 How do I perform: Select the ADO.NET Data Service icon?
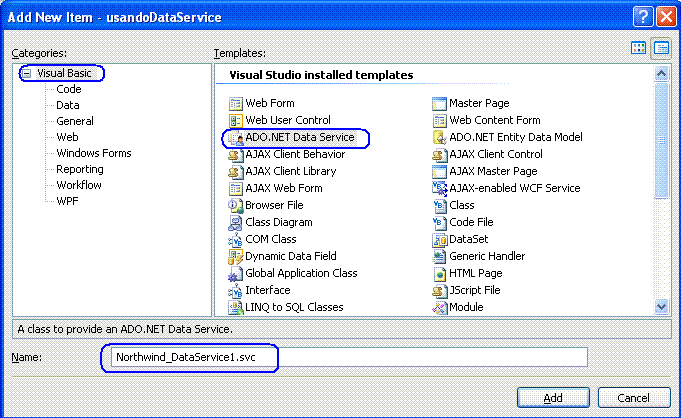tap(235, 138)
